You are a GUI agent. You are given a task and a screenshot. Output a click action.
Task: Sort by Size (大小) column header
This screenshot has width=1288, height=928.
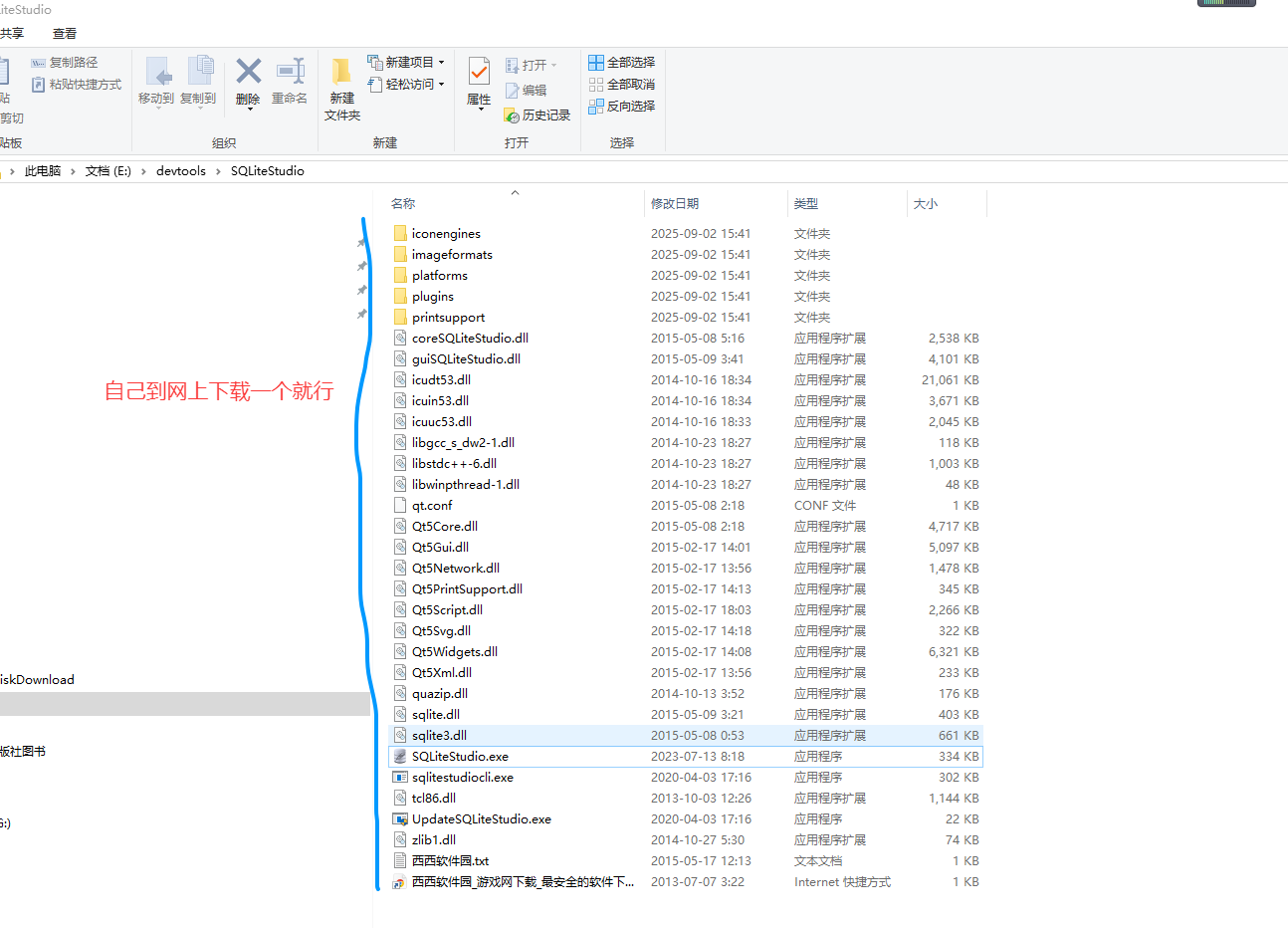coord(926,203)
